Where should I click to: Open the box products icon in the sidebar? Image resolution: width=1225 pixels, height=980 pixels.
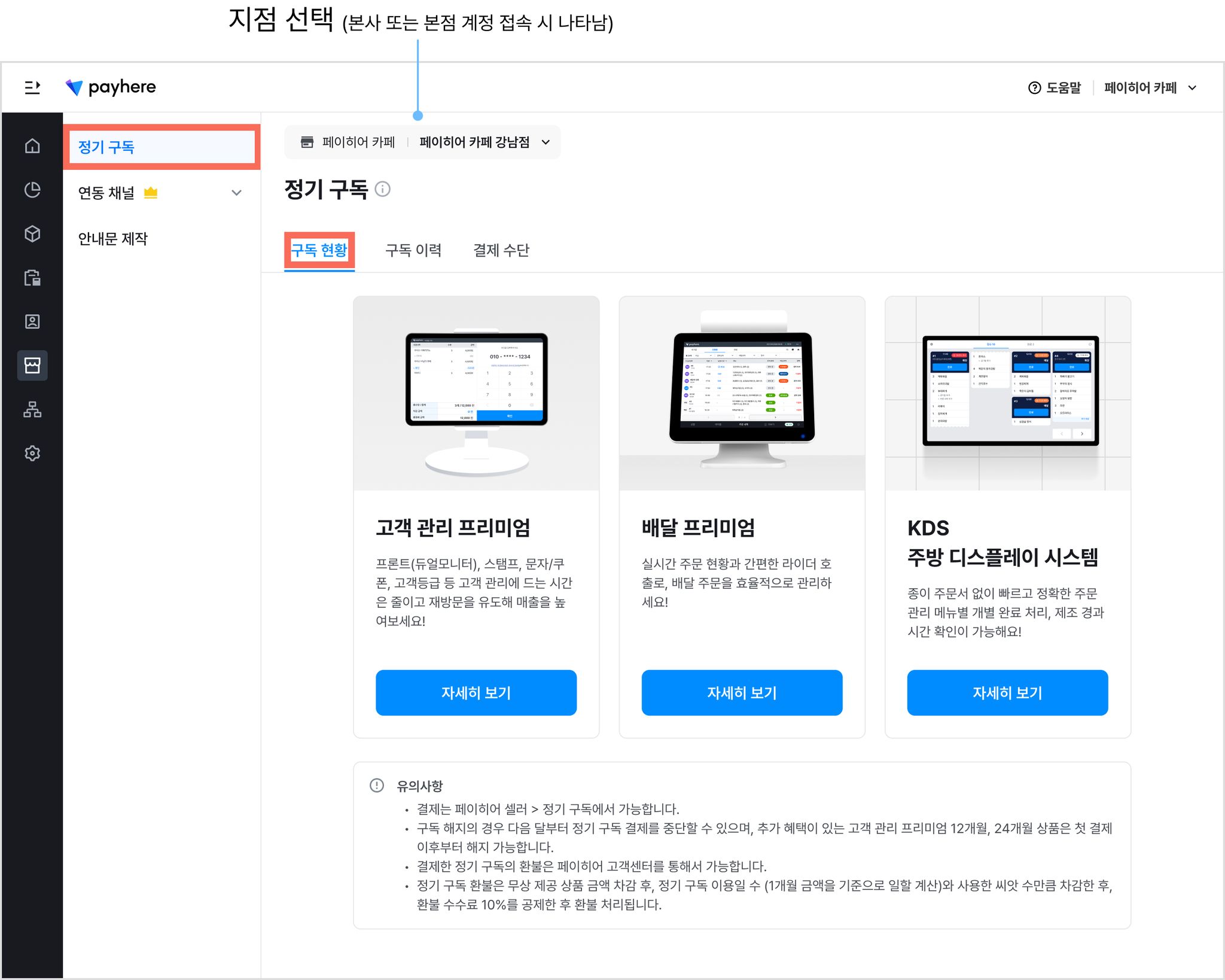pos(32,233)
